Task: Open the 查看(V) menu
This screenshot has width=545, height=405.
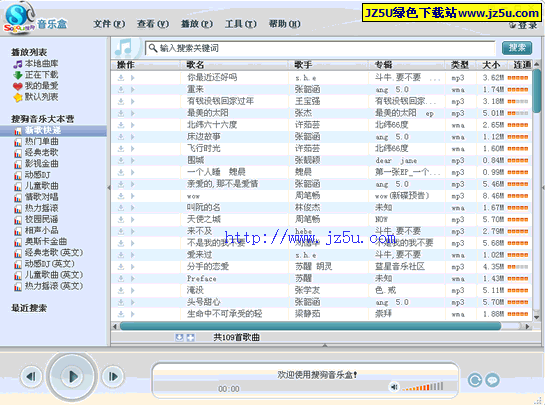Action: coord(153,24)
